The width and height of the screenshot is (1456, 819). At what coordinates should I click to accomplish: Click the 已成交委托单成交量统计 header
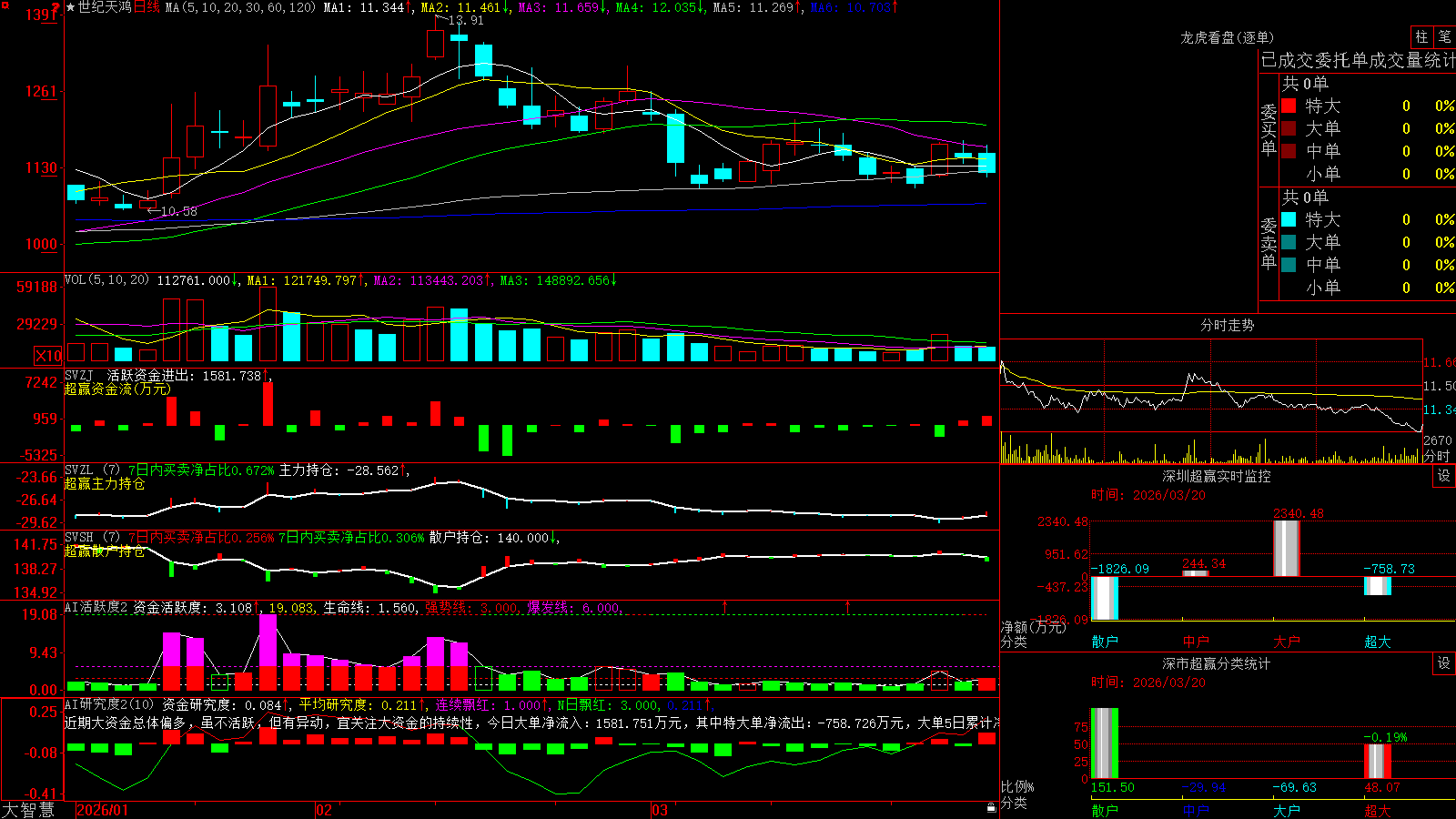[1358, 60]
